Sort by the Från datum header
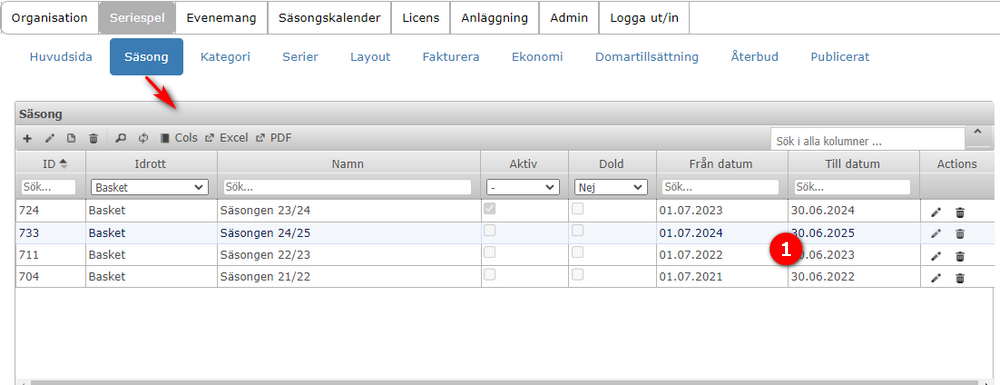1000x385 pixels. pos(721,164)
